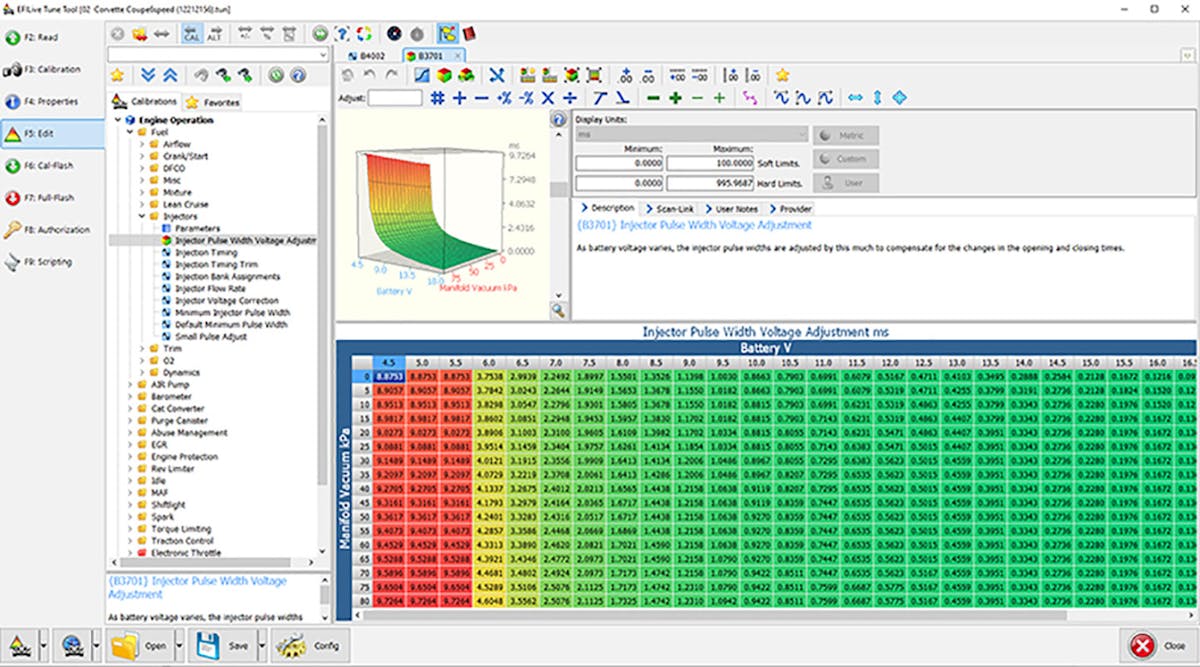This screenshot has width=1200, height=667.
Task: Click the yellow favorites star in the table toolbar
Action: tap(782, 75)
